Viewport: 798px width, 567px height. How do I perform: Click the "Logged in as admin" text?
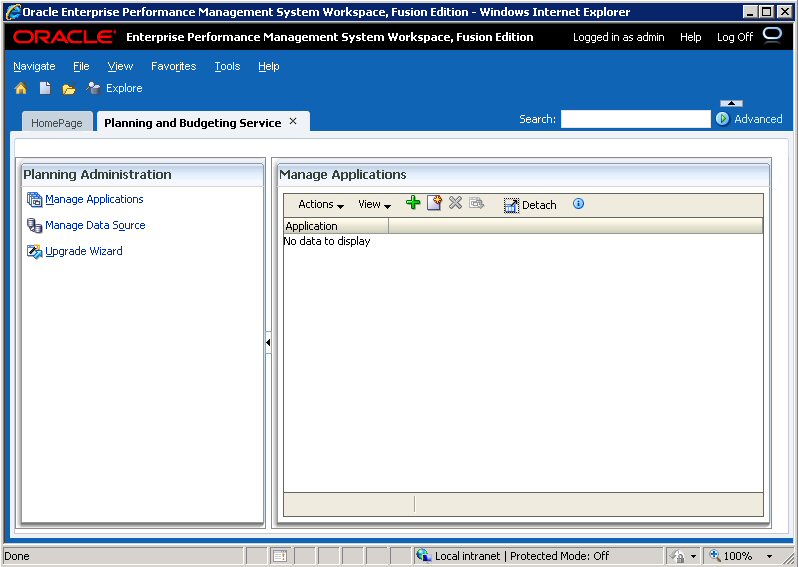click(x=618, y=37)
